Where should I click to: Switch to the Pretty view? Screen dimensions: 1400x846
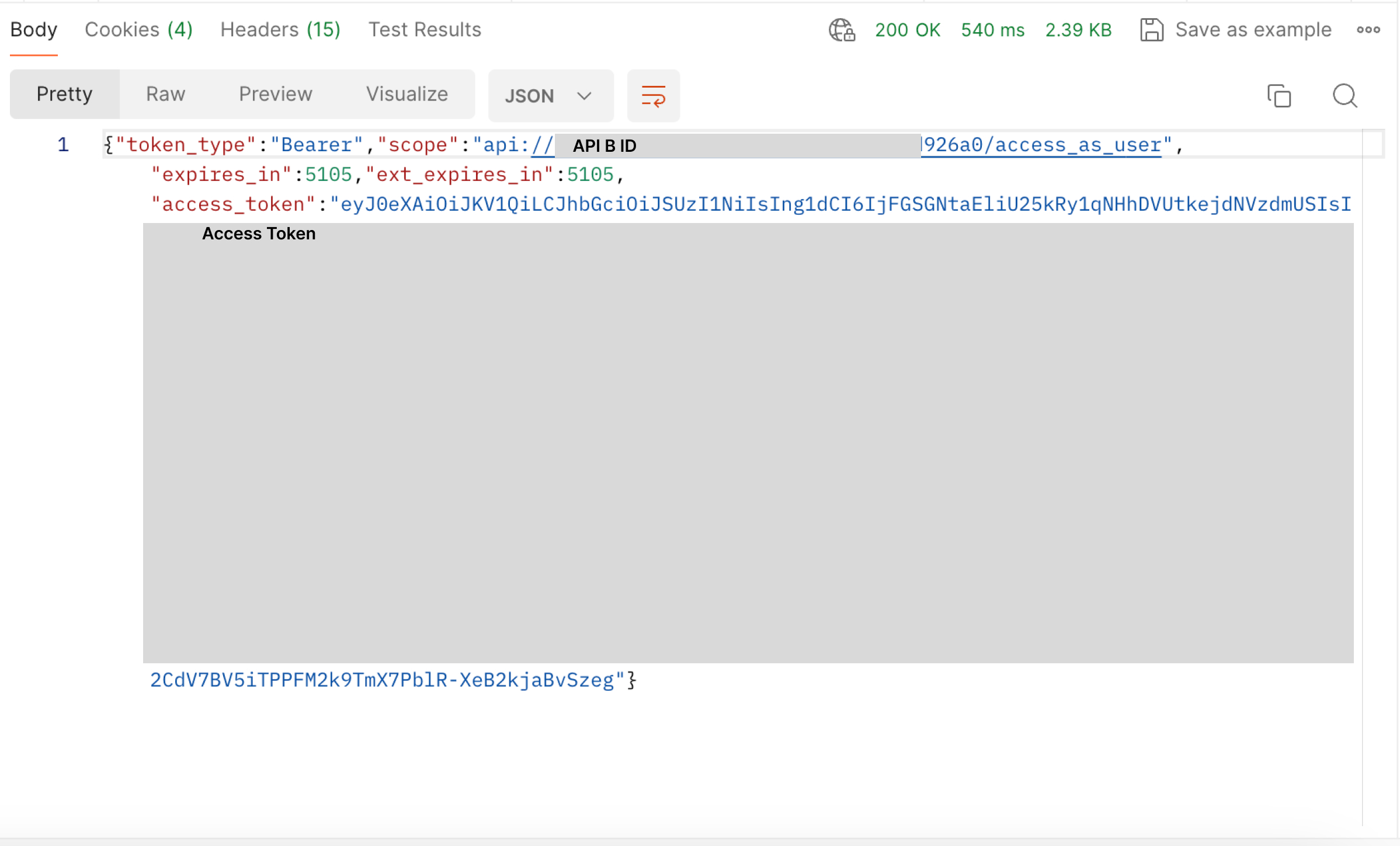click(x=64, y=94)
